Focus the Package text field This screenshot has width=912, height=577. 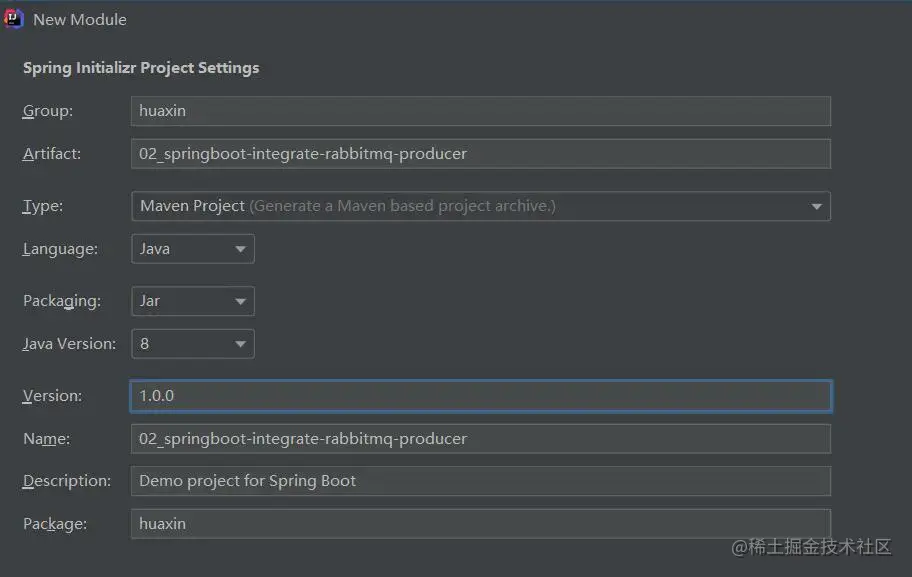click(480, 524)
